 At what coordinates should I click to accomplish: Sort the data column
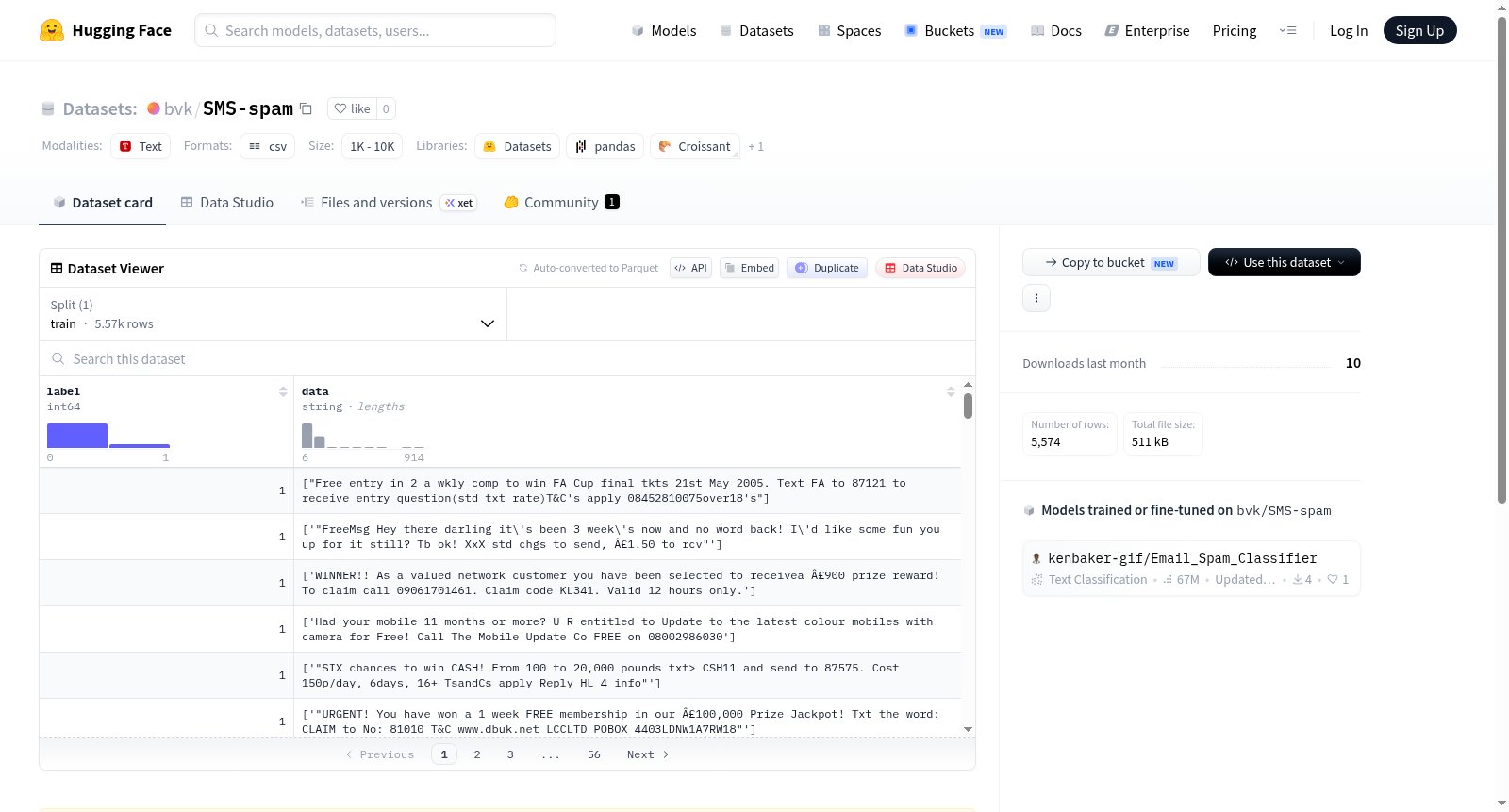(950, 391)
